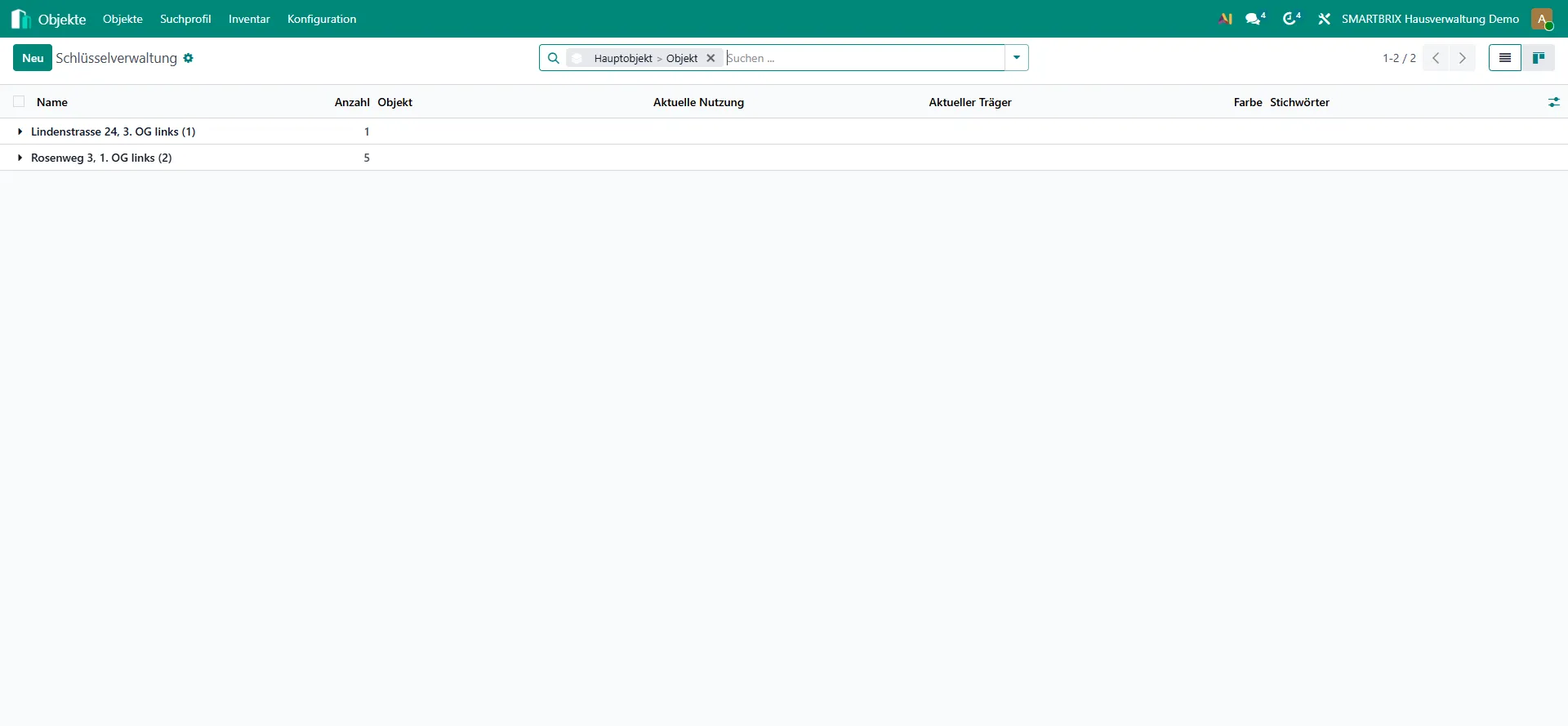Sort by Aktuelle Nutzung column
The width and height of the screenshot is (1568, 726).
[698, 102]
